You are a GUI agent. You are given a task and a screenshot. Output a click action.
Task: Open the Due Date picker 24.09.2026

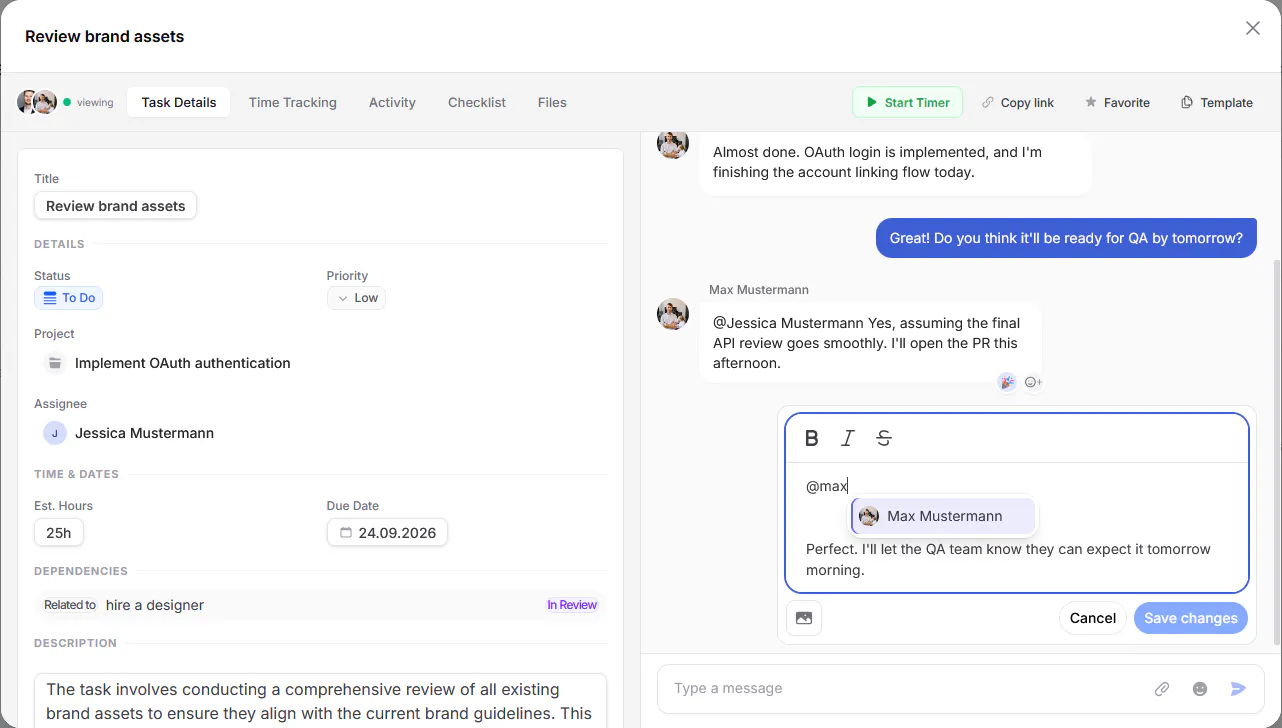(x=387, y=533)
